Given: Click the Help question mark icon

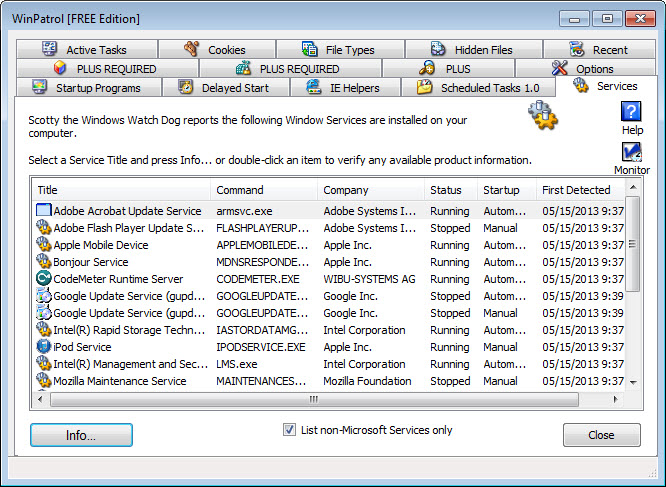Looking at the screenshot, I should [631, 111].
